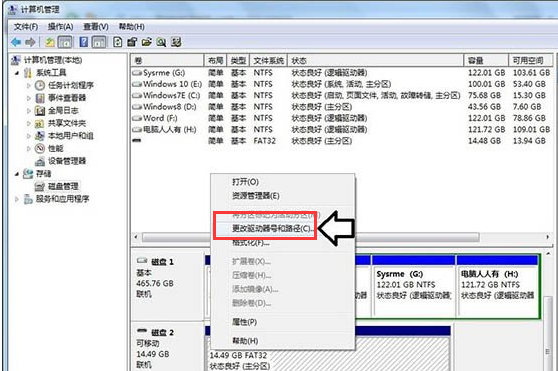
Task: Expand the 本地用户和组 tree node
Action: 29,136
